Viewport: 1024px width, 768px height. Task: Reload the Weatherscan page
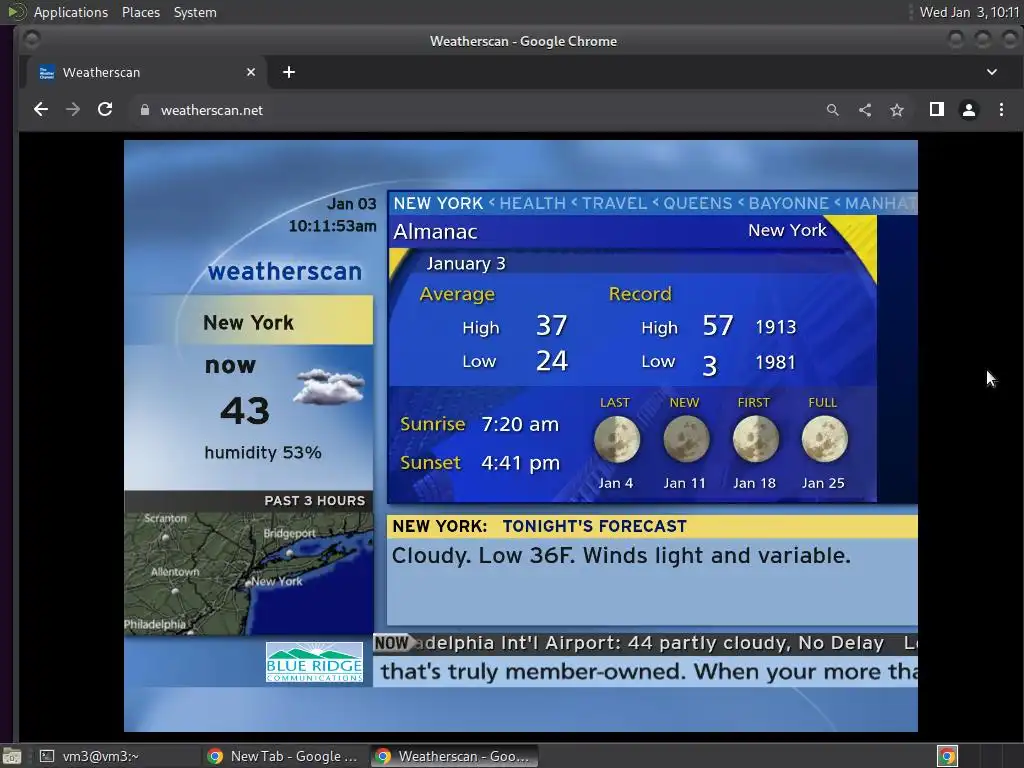pos(105,110)
